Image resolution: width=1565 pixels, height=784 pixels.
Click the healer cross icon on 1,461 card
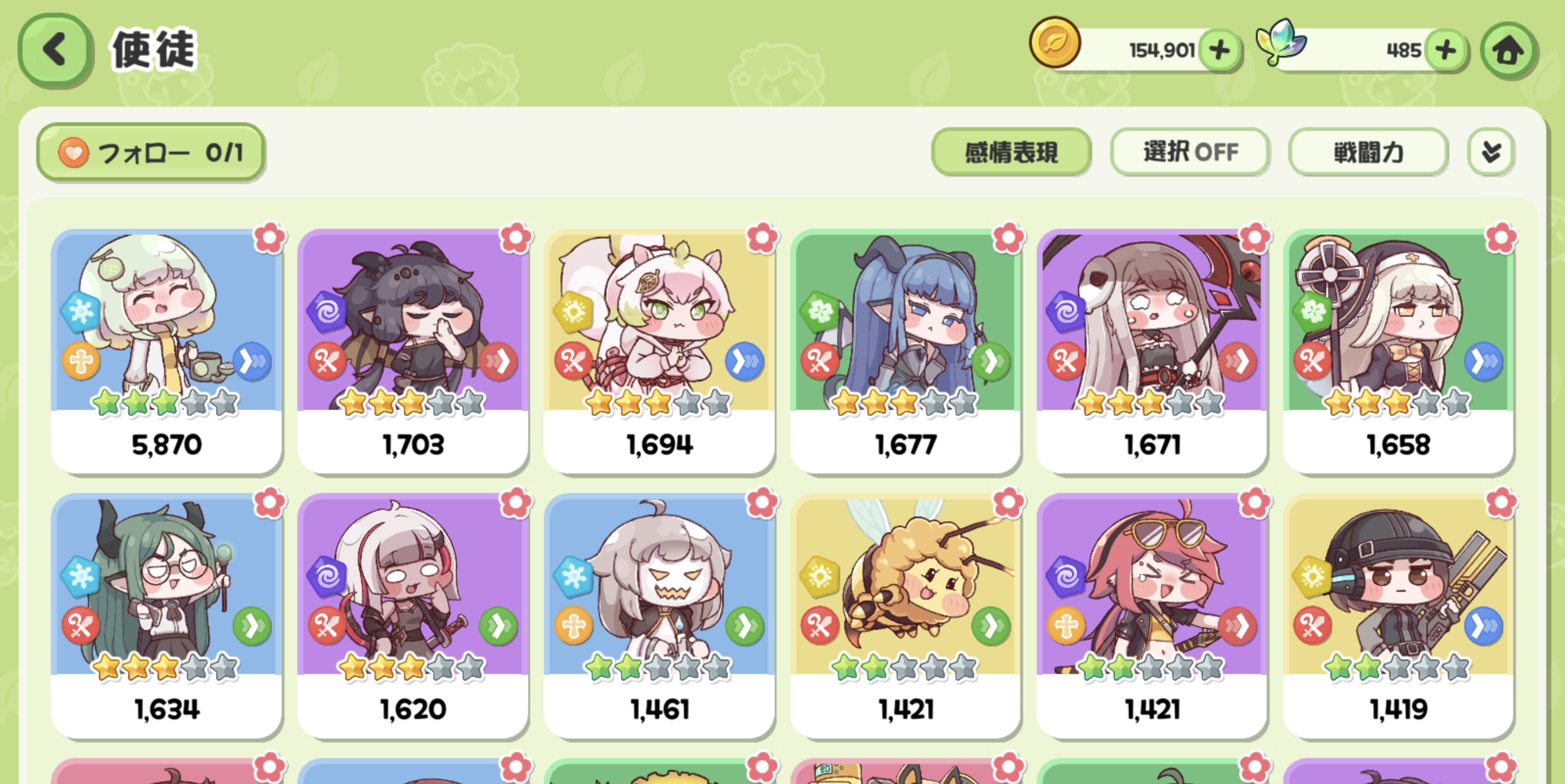pyautogui.click(x=573, y=625)
